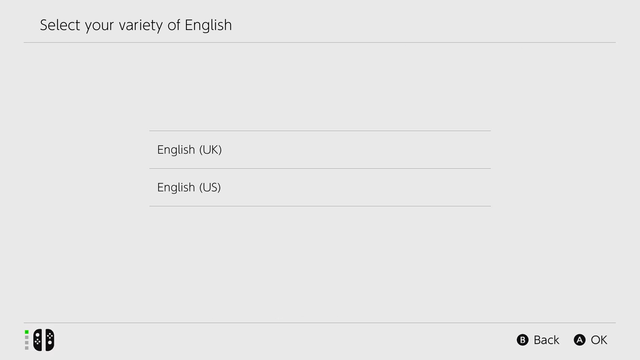
Task: Click the '(US)' text in the second option
Action: (x=210, y=187)
